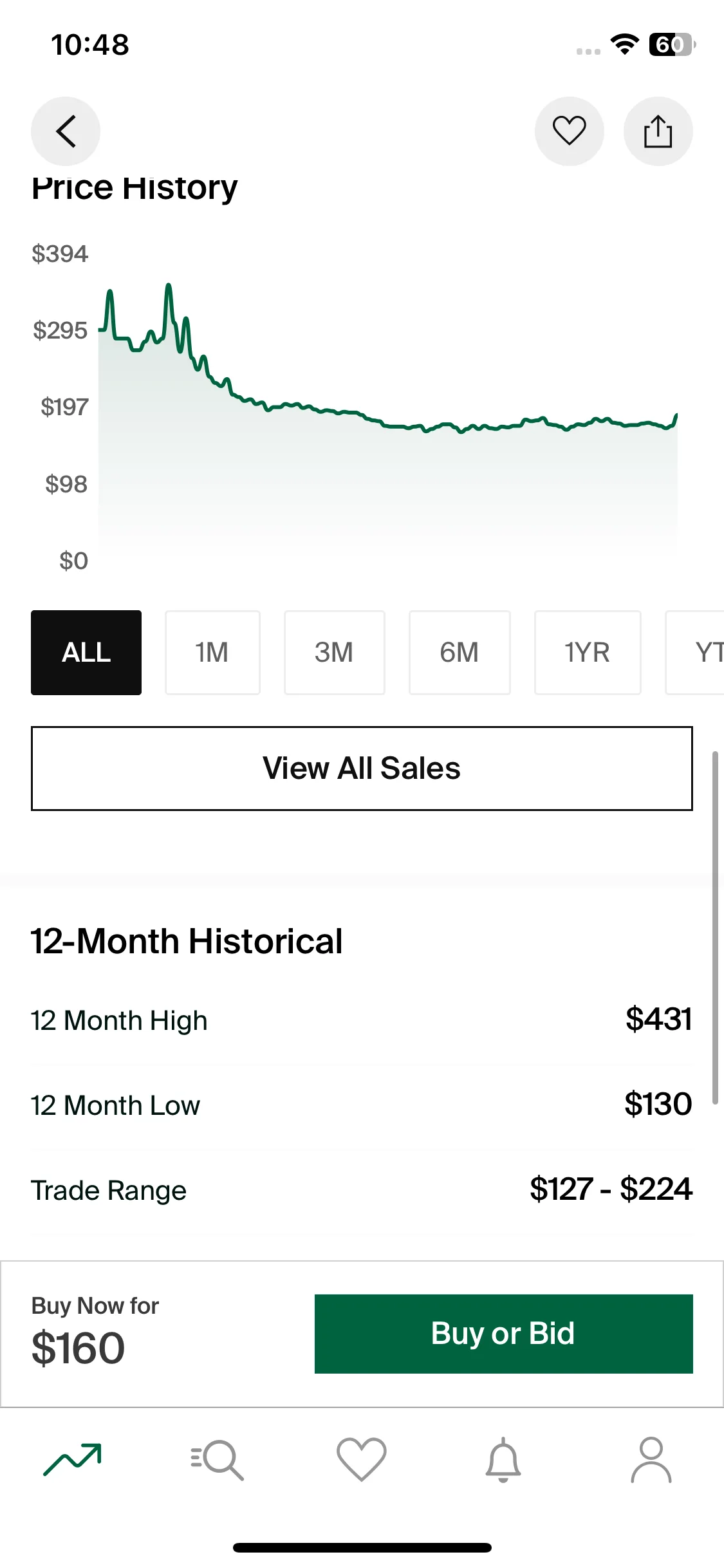
Task: Open the trending chart tab icon
Action: click(72, 1459)
